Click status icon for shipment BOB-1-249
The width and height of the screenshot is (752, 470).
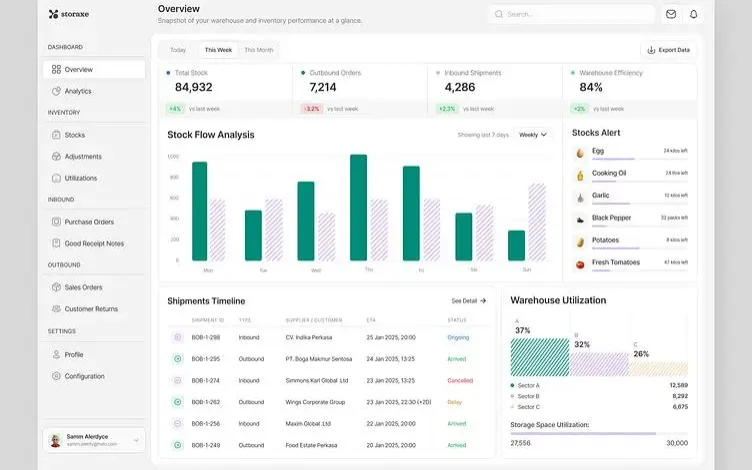177,445
